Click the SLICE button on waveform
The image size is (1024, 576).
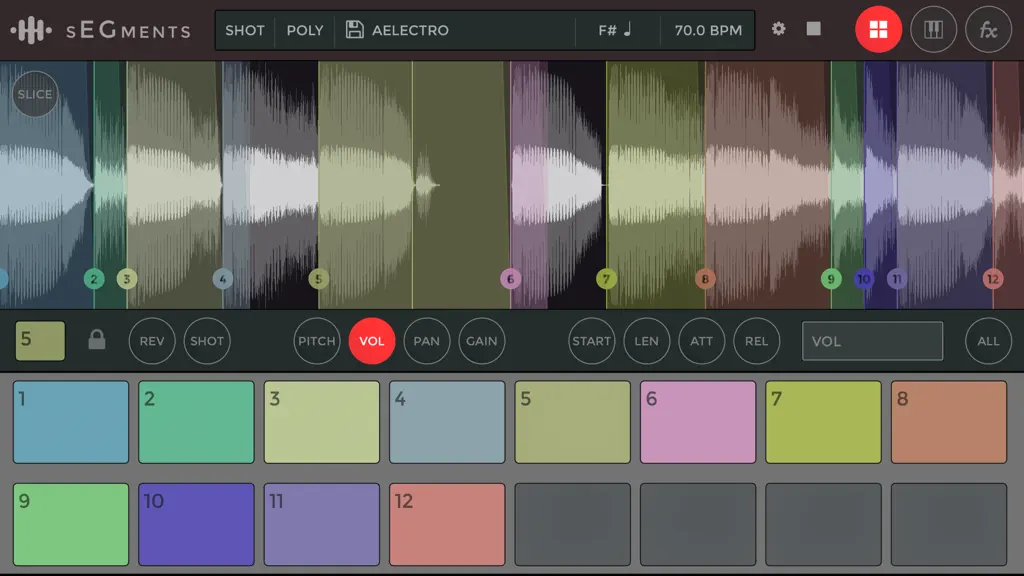(x=35, y=94)
